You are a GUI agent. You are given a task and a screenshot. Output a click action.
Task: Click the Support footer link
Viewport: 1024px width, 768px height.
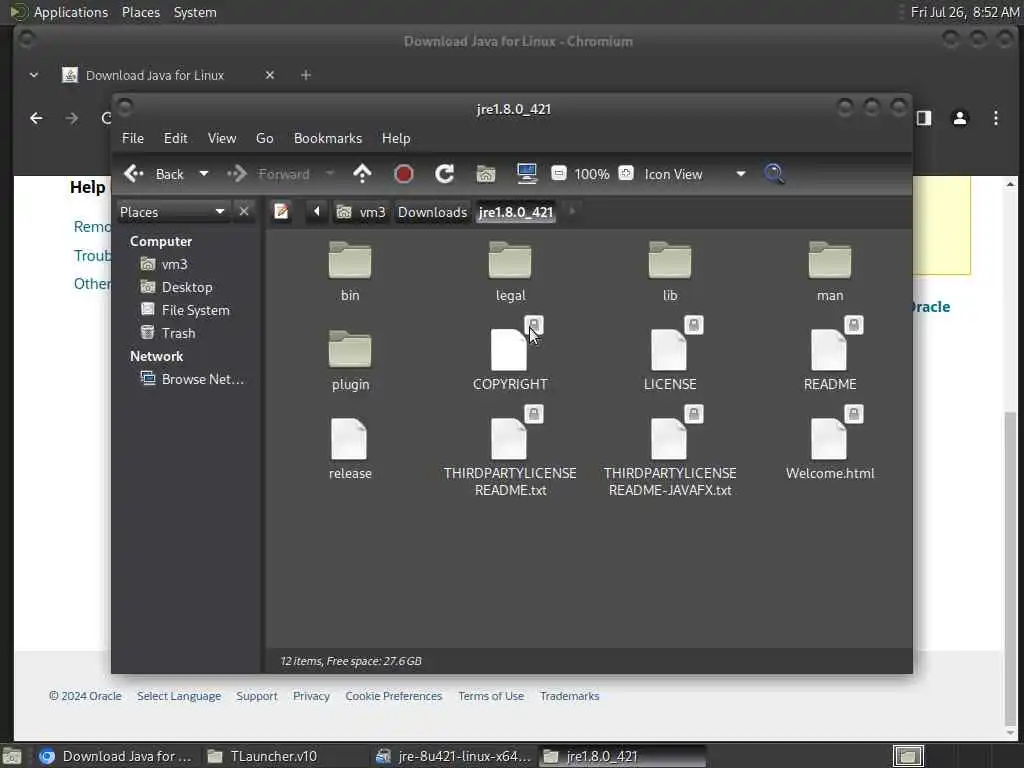(257, 696)
